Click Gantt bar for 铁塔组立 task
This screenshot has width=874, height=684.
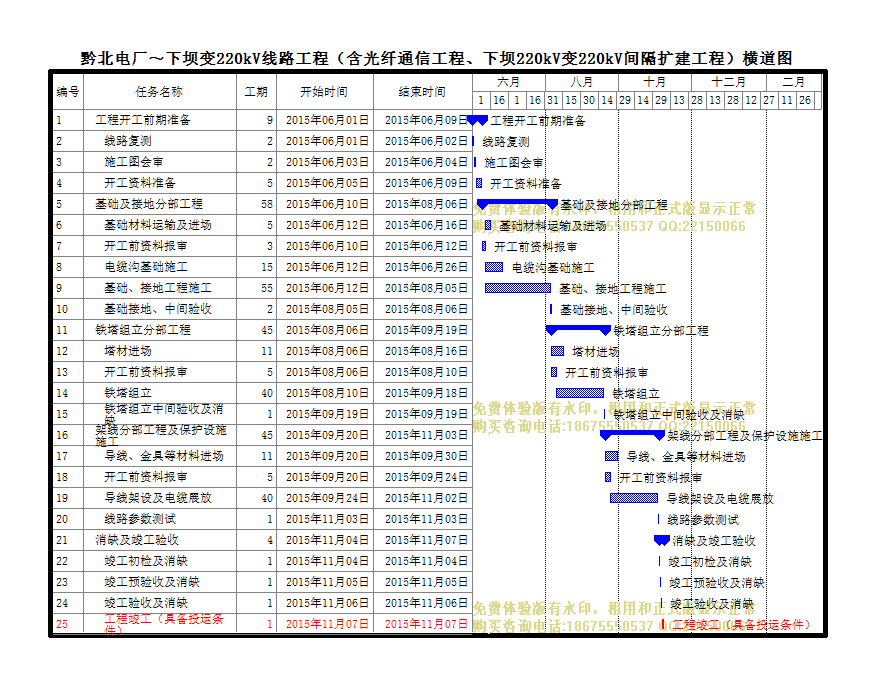pos(580,393)
